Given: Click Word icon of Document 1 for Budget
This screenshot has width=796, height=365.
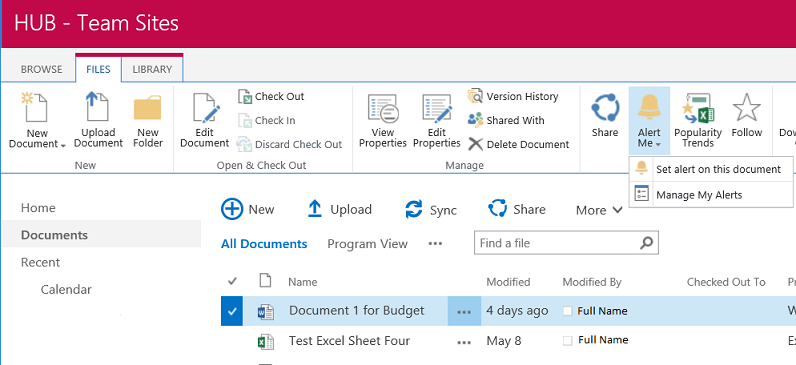Looking at the screenshot, I should tap(266, 312).
